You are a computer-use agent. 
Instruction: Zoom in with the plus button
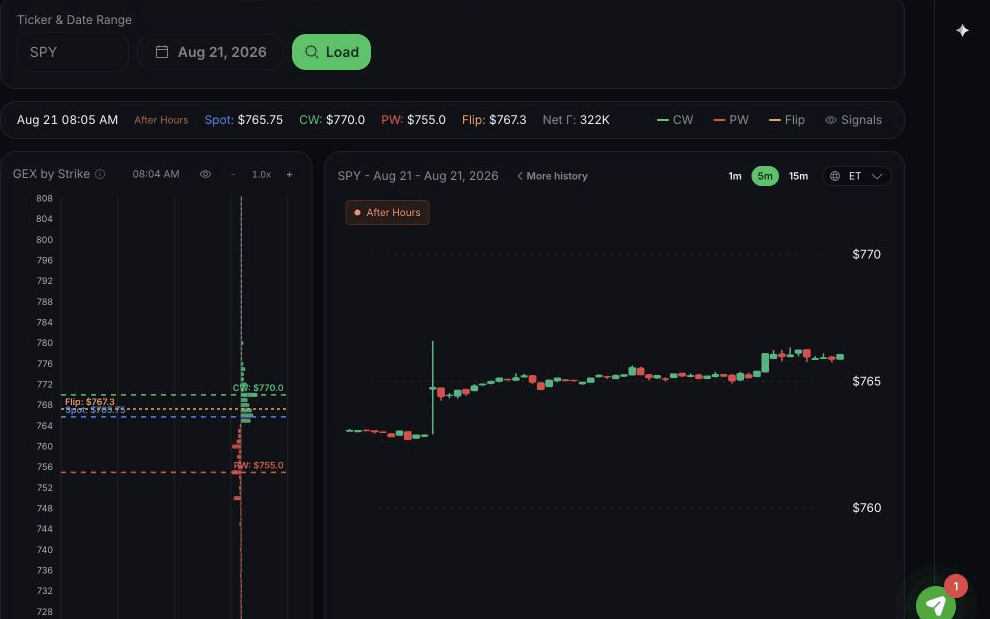(289, 174)
